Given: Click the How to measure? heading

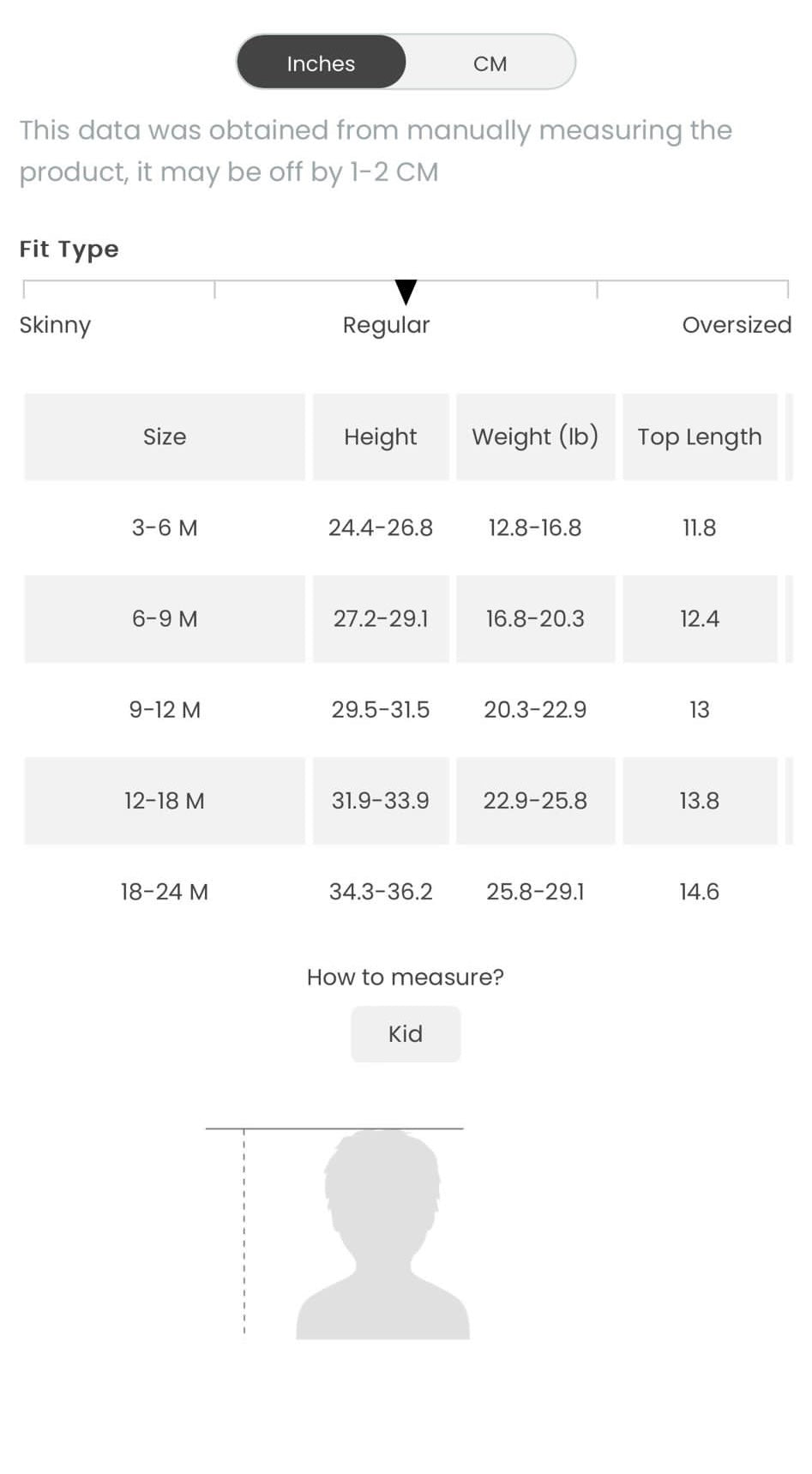Looking at the screenshot, I should [406, 977].
